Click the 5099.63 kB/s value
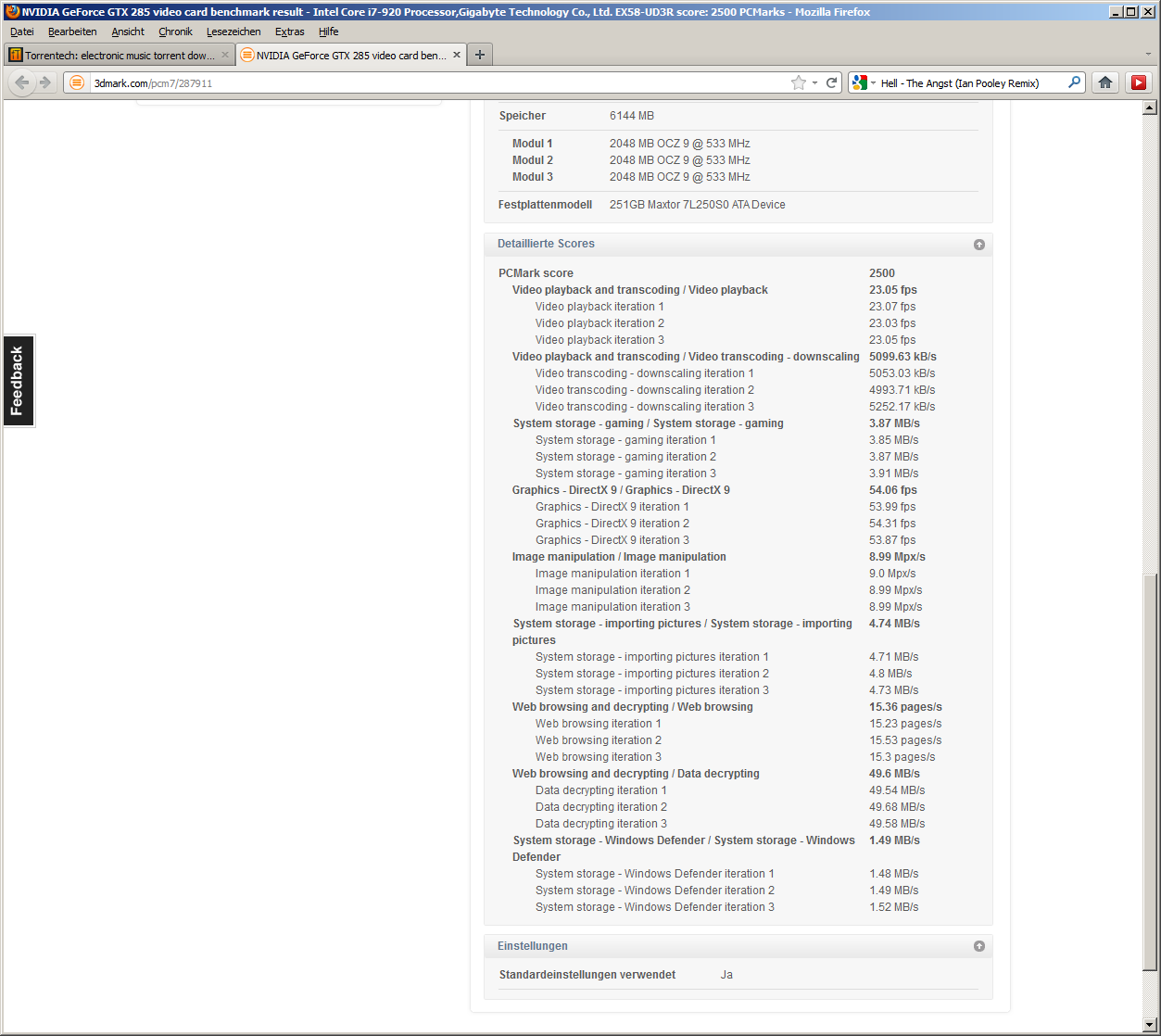The width and height of the screenshot is (1161, 1036). (902, 357)
